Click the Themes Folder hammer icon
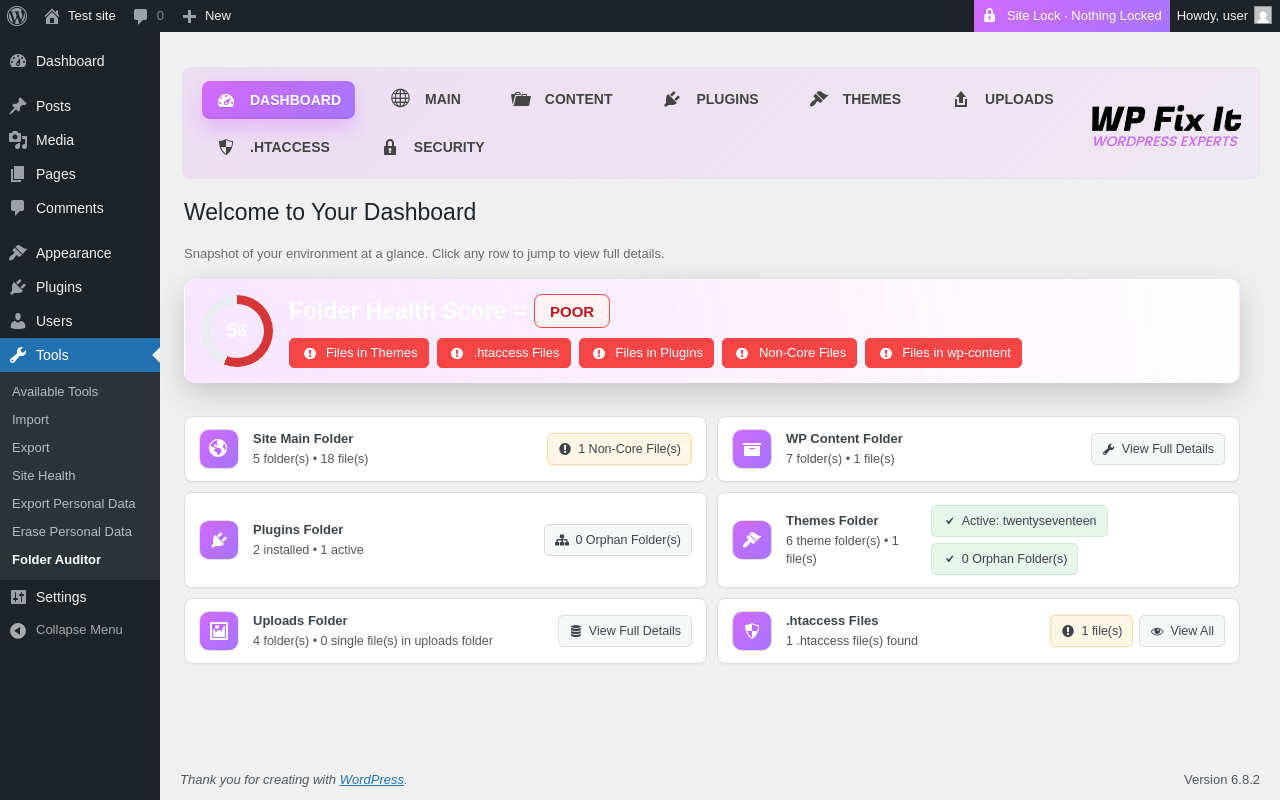 click(x=752, y=540)
